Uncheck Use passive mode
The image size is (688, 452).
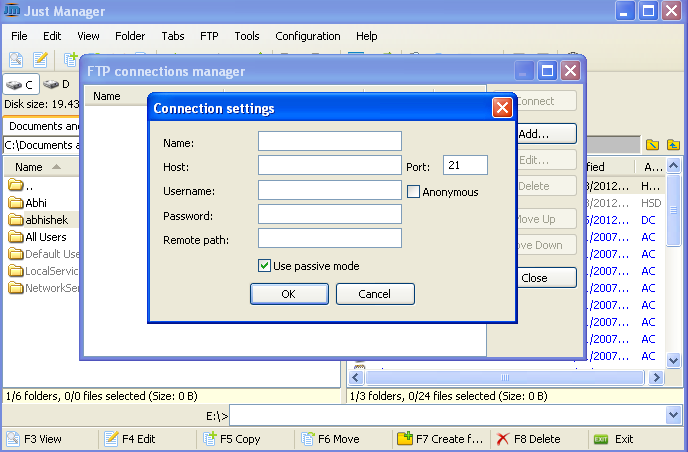click(264, 266)
